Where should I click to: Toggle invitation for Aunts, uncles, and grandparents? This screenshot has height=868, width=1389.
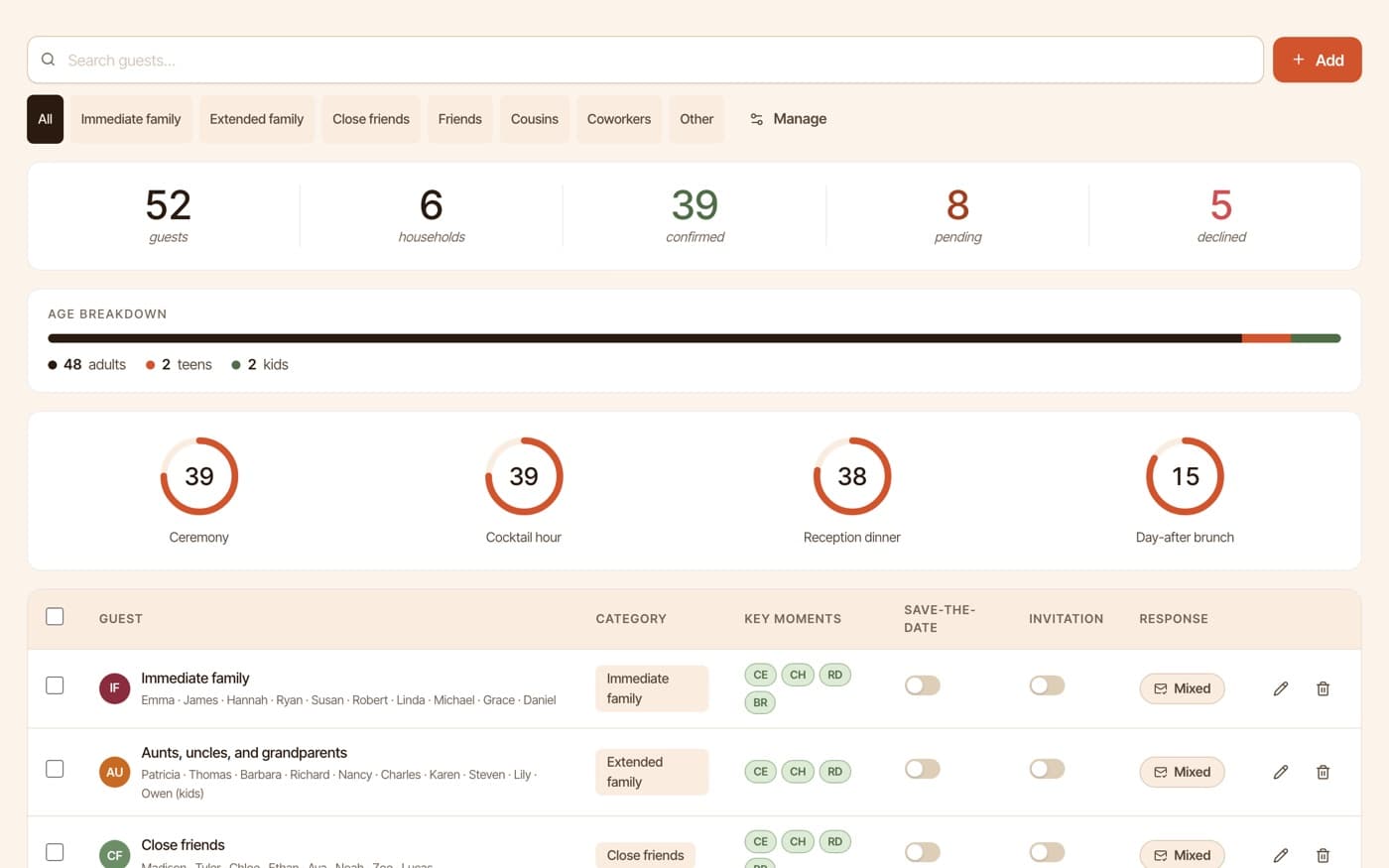point(1047,769)
